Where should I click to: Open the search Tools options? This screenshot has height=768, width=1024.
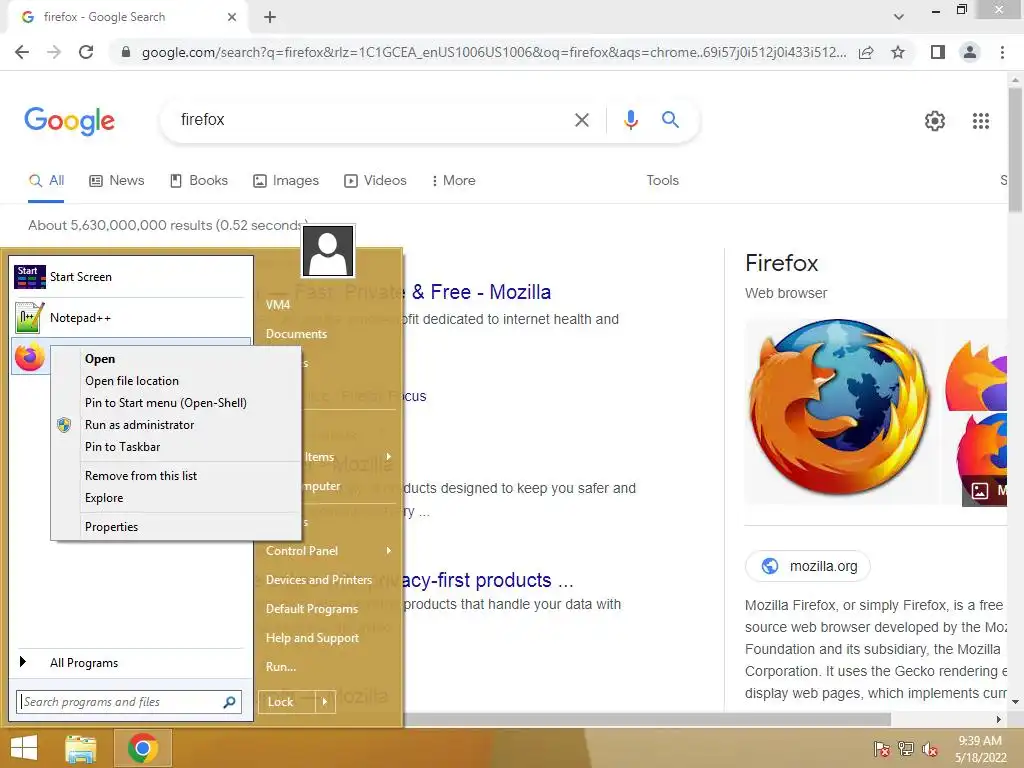[662, 181]
